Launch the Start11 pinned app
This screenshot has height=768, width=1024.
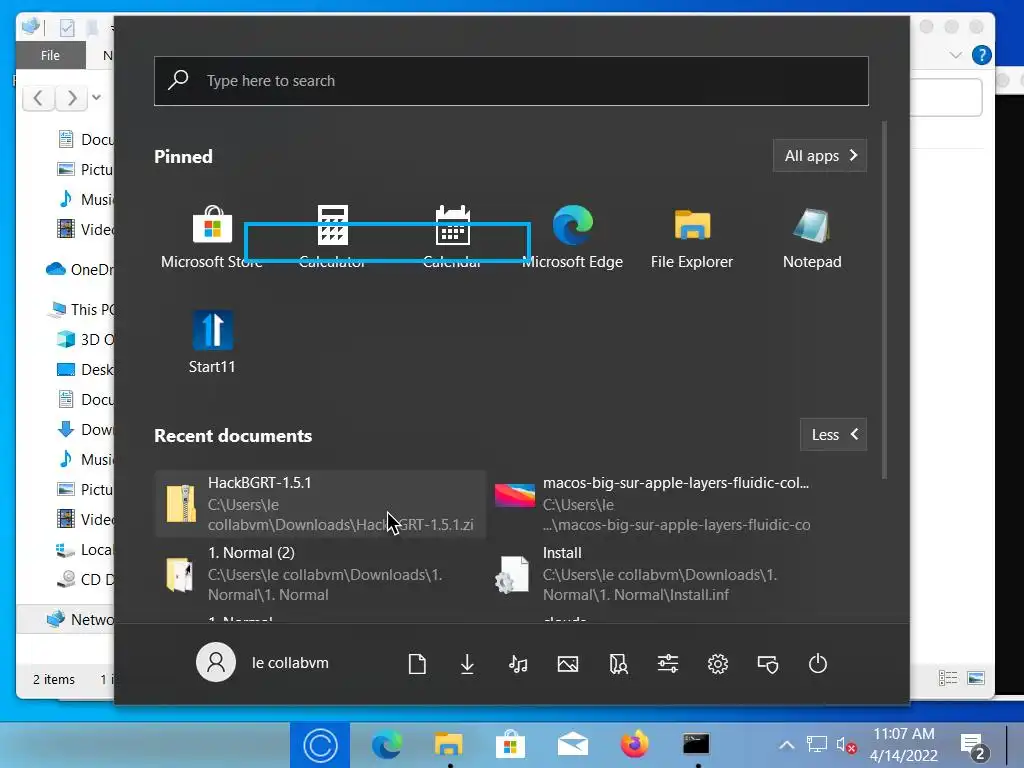(x=212, y=342)
